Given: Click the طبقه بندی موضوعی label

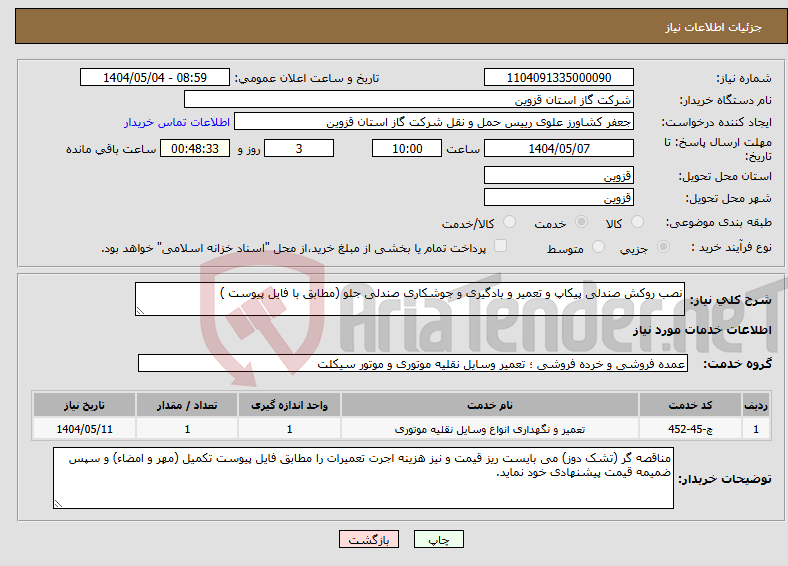Looking at the screenshot, I should (719, 222).
